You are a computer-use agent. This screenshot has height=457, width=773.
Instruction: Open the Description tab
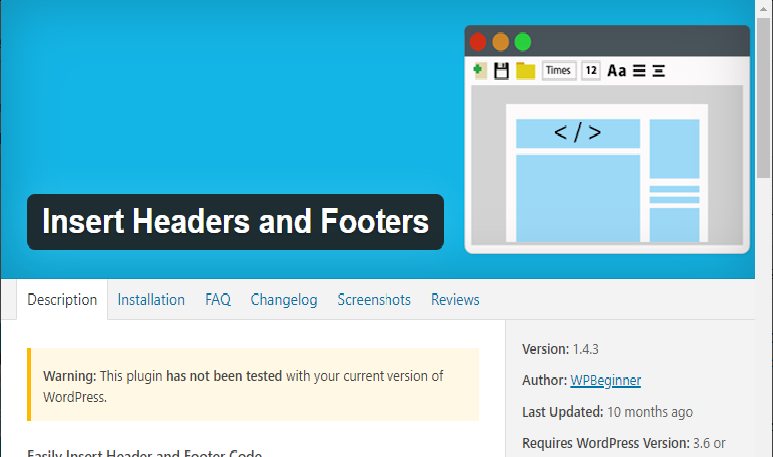point(62,300)
